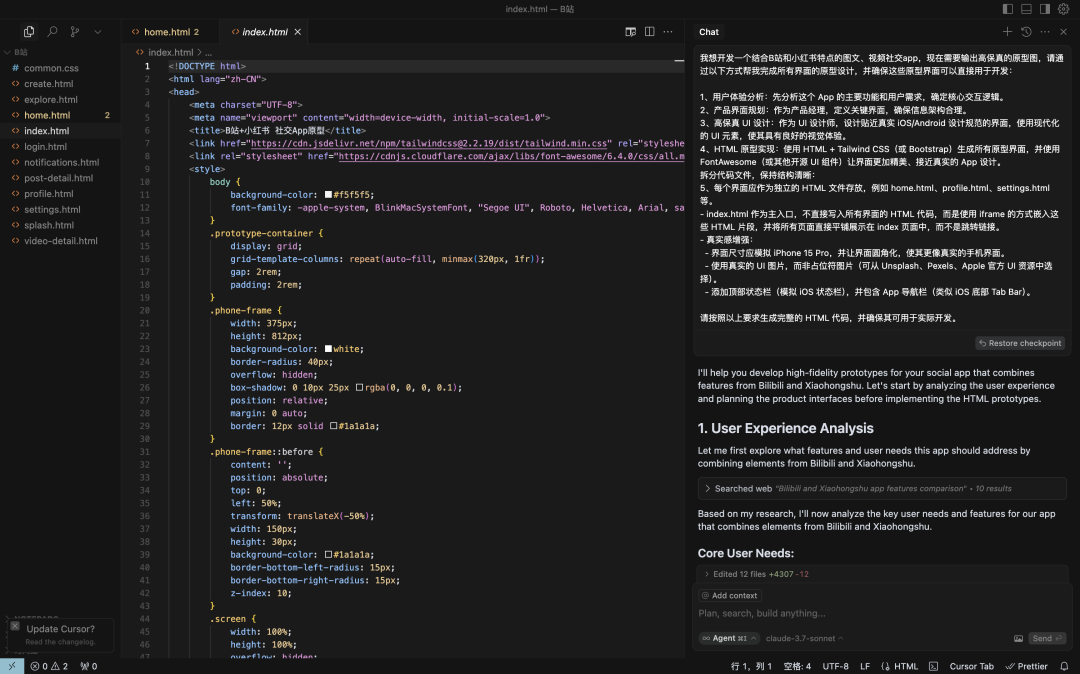Image resolution: width=1080 pixels, height=674 pixels.
Task: Open the Agent mode dropdown
Action: pyautogui.click(x=728, y=638)
